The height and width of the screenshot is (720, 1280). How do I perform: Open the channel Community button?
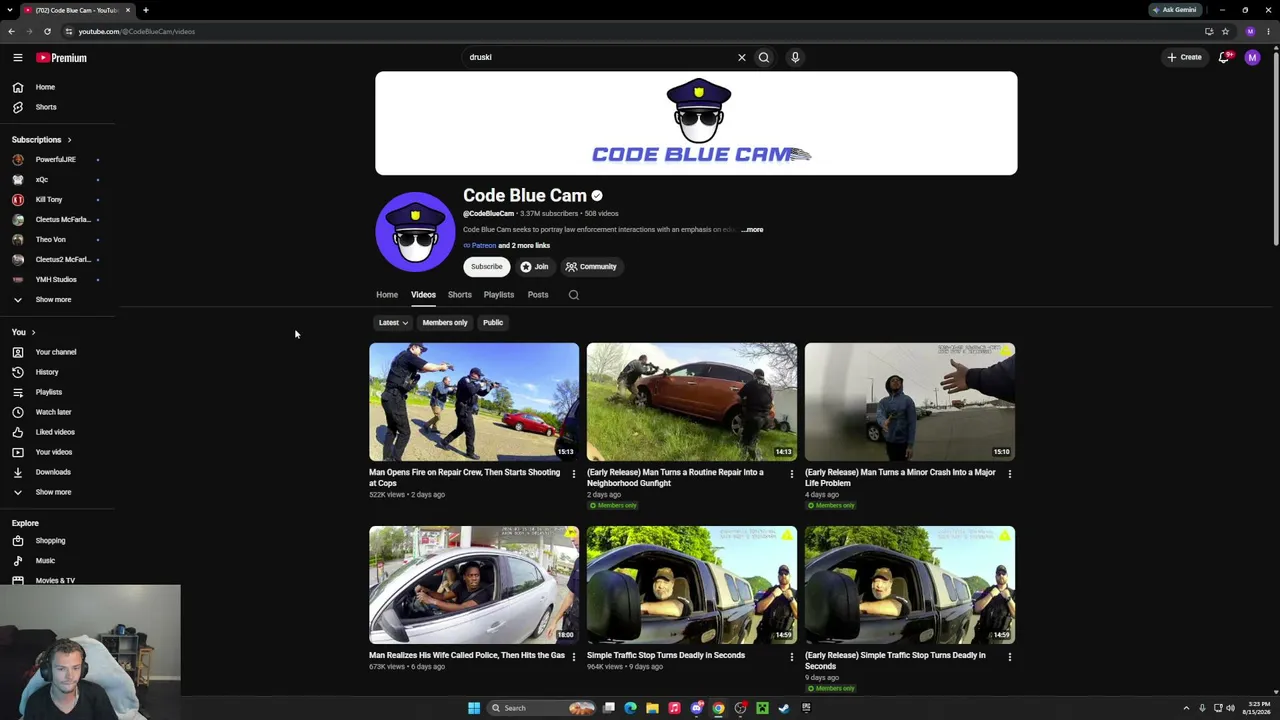point(591,267)
